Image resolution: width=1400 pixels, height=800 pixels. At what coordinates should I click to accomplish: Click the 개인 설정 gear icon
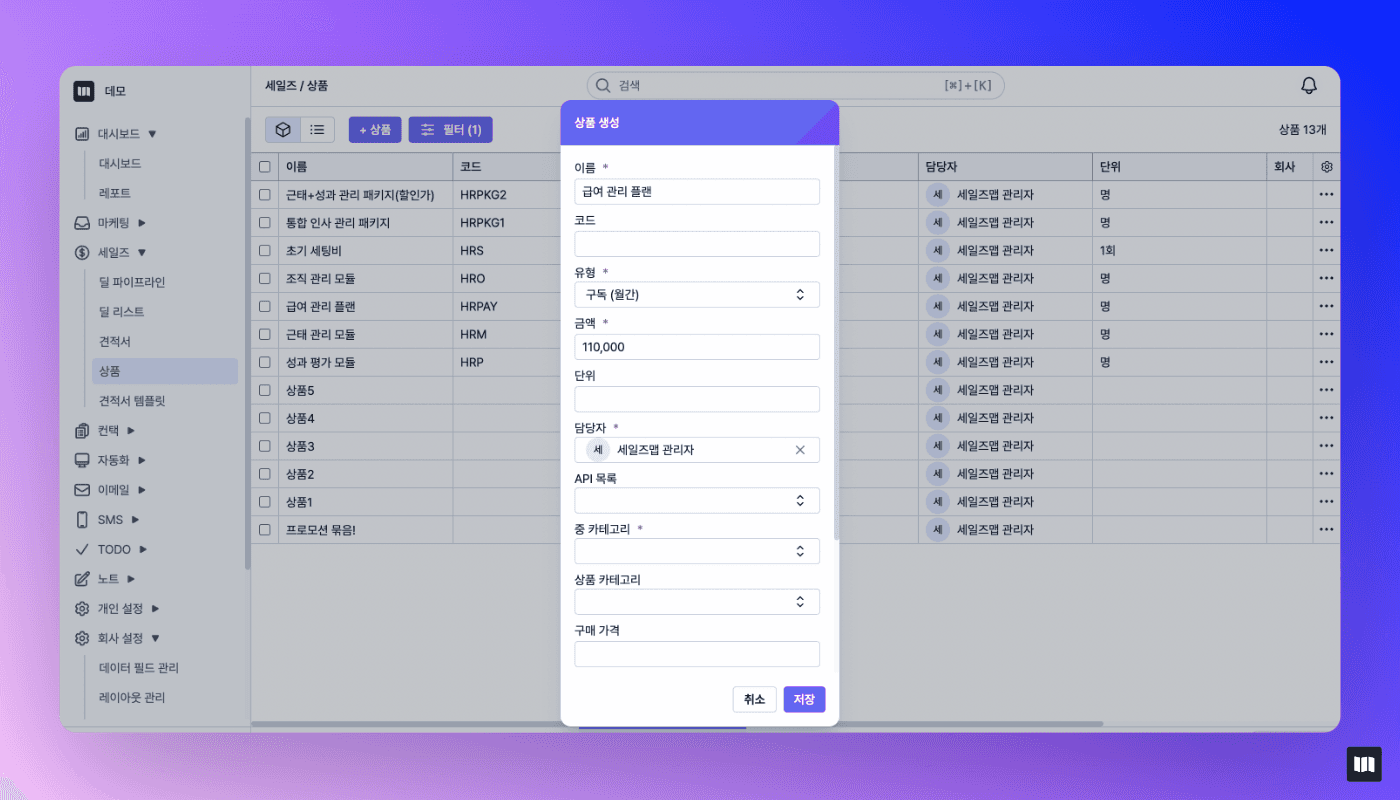[82, 608]
